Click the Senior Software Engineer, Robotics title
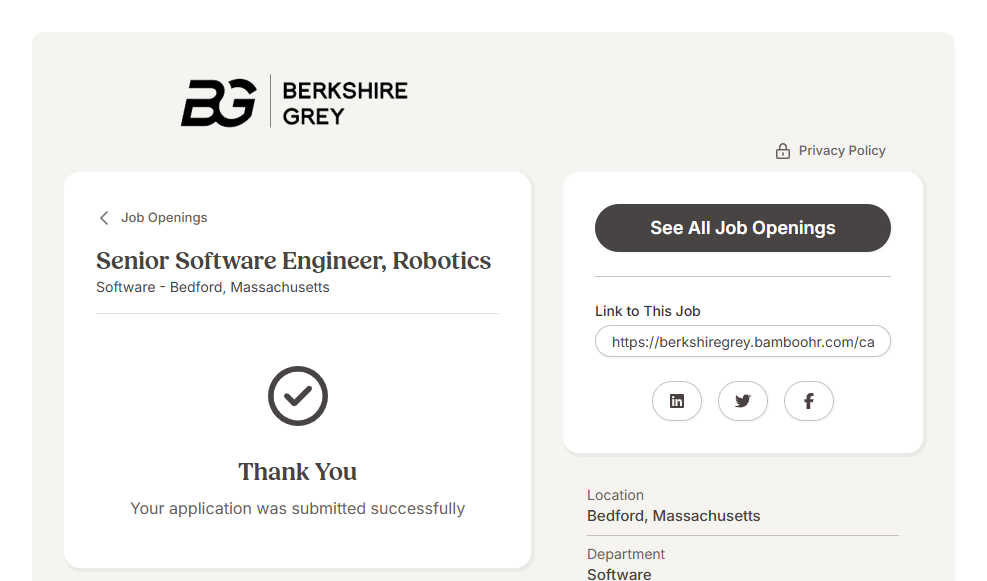Image resolution: width=987 pixels, height=581 pixels. coord(294,261)
